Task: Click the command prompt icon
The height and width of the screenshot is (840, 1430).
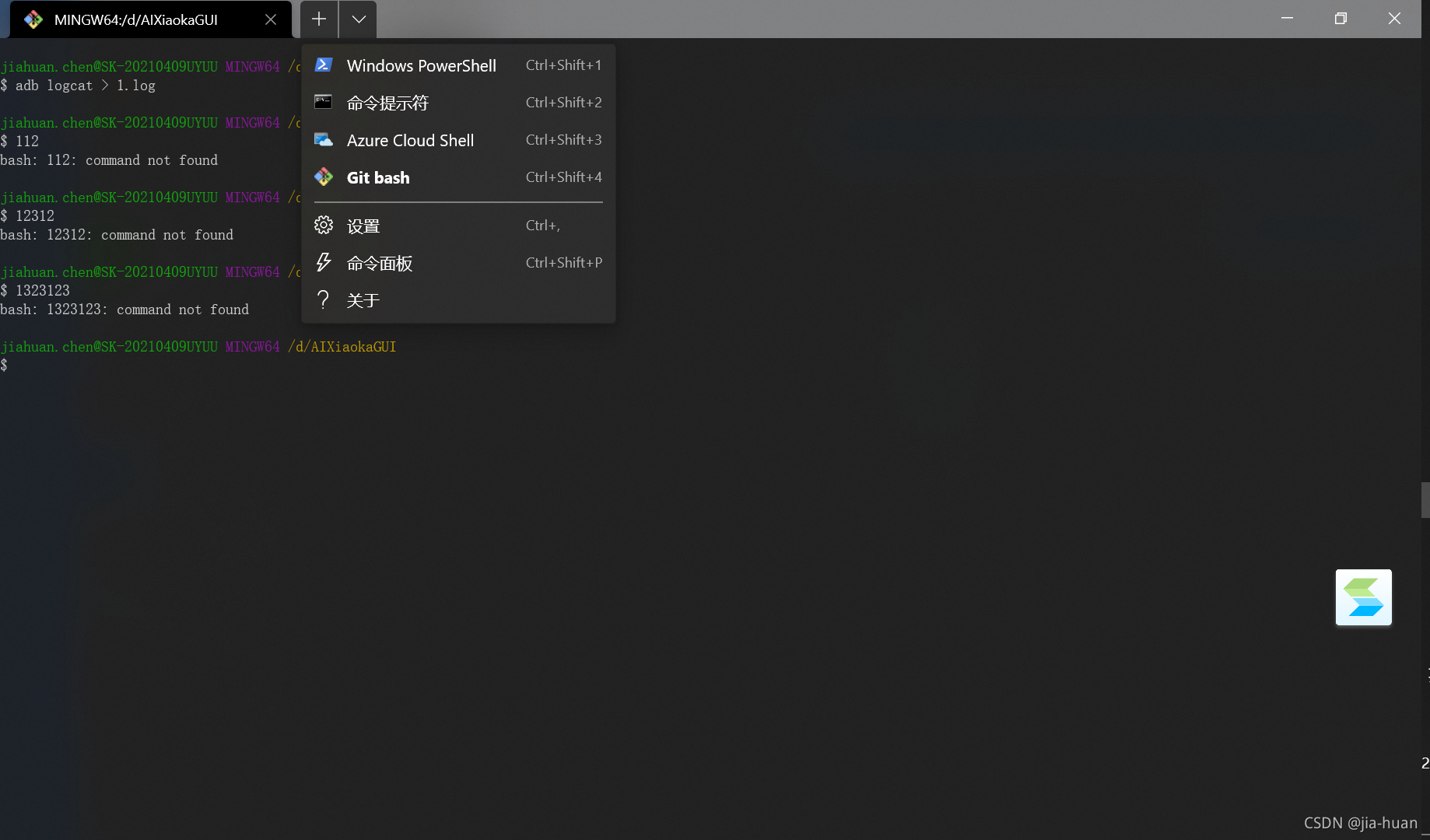Action: tap(324, 102)
